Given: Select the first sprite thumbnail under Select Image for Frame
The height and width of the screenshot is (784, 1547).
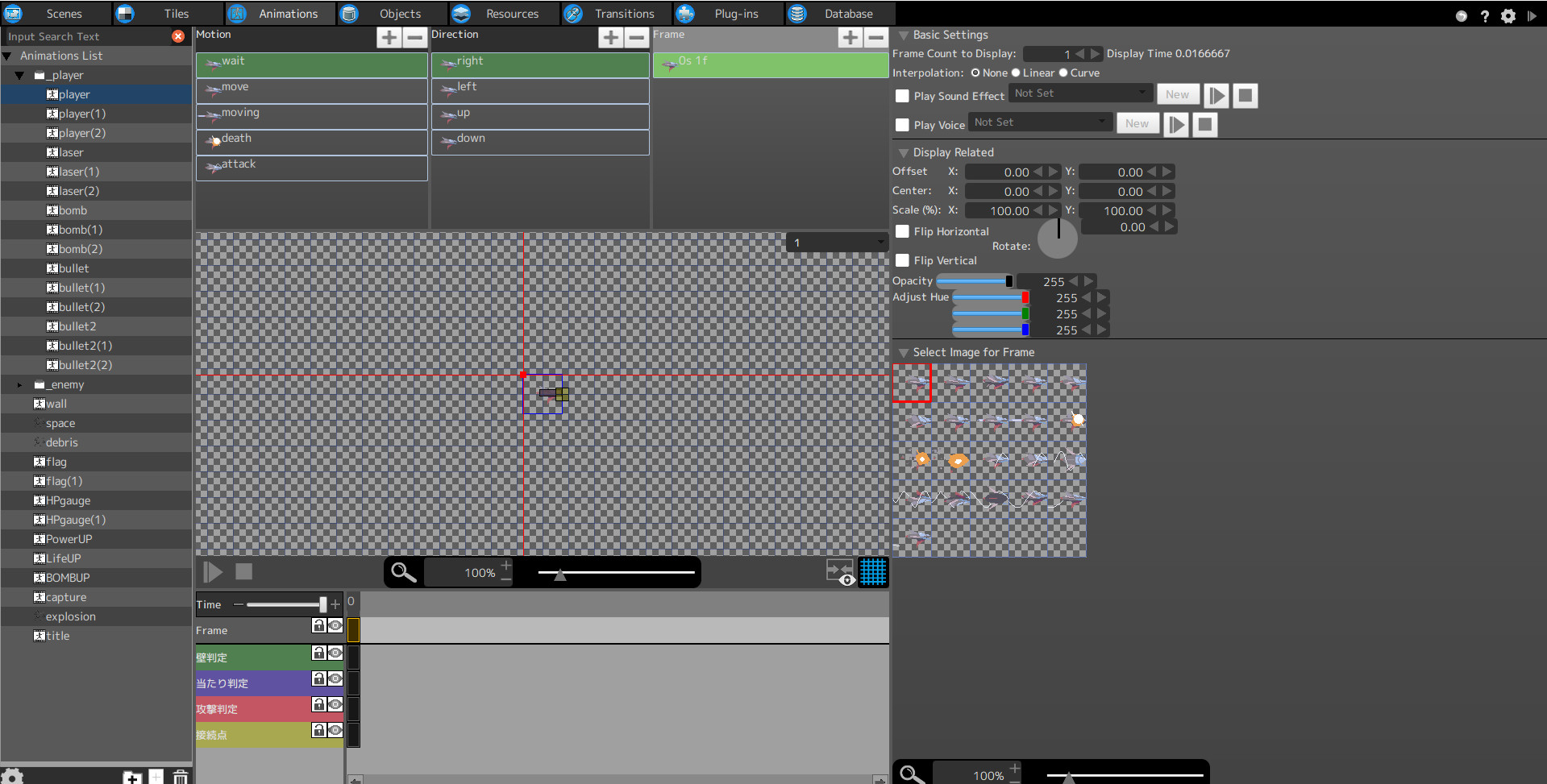Looking at the screenshot, I should 912,384.
